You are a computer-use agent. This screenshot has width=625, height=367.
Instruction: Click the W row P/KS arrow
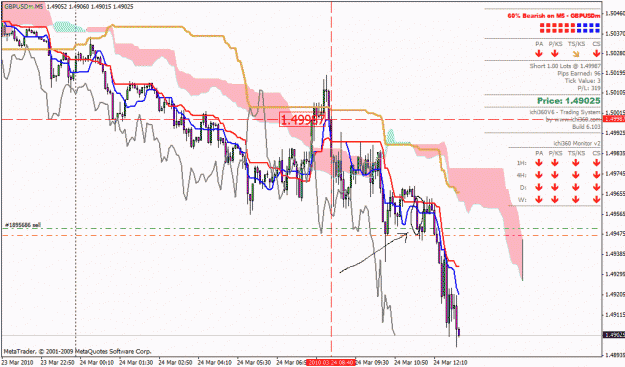click(x=555, y=200)
